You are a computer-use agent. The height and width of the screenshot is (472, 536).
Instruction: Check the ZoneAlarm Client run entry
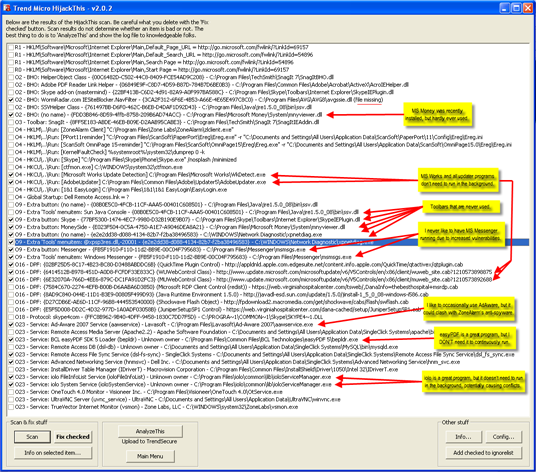[x=11, y=130]
